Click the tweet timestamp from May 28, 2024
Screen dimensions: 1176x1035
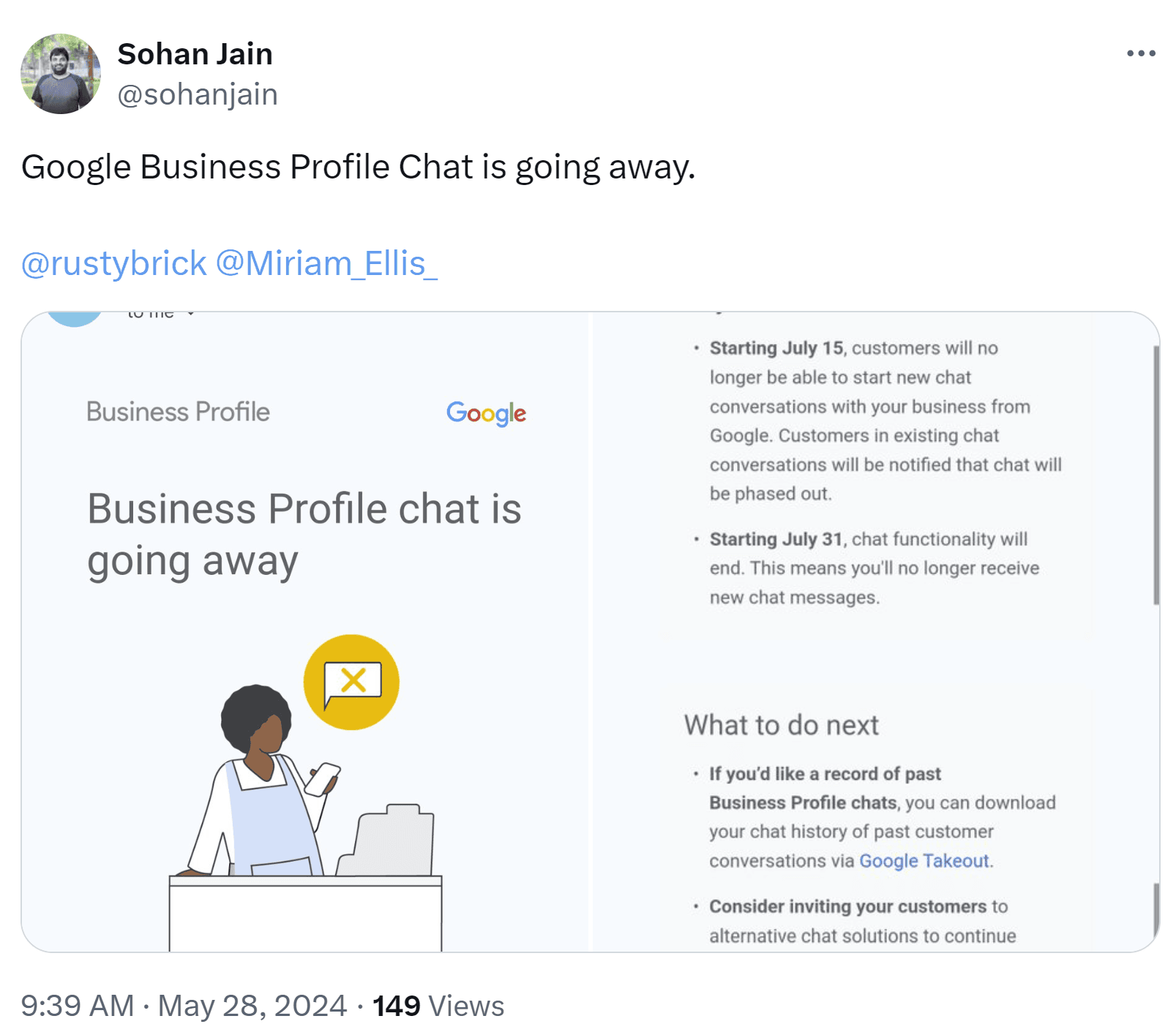(x=183, y=1005)
